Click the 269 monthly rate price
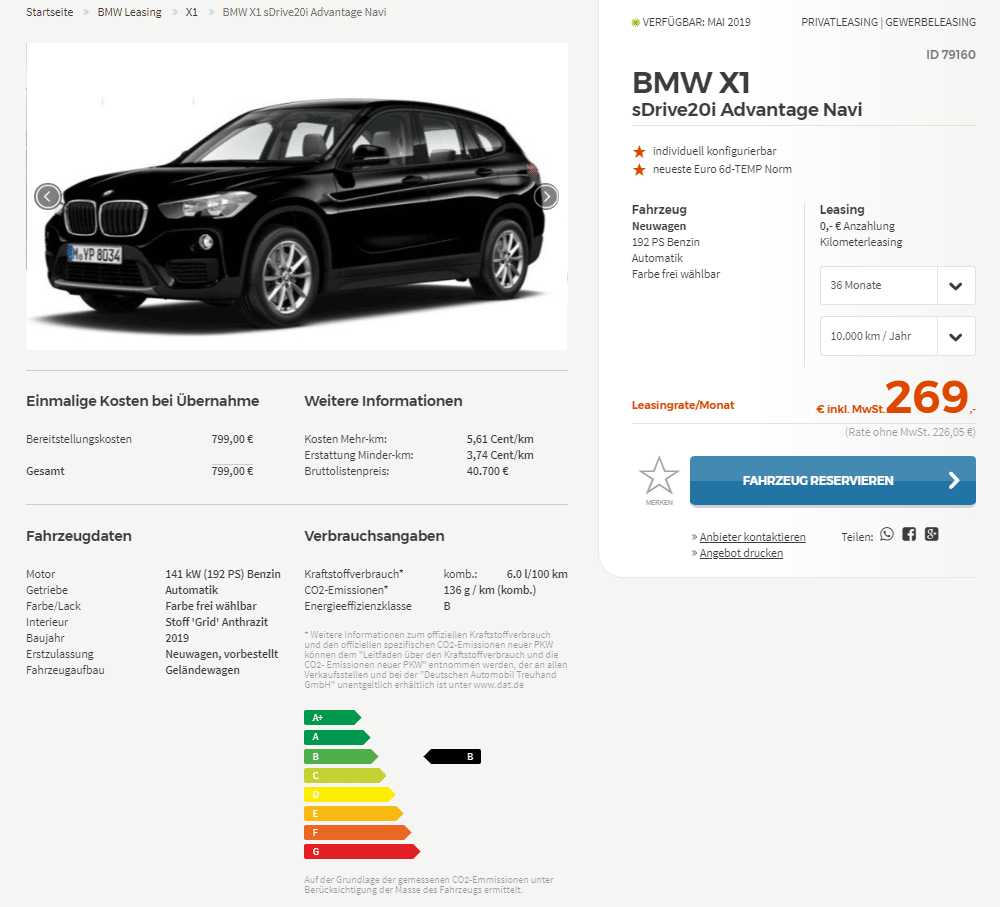Viewport: 1000px width, 907px height. tap(927, 397)
